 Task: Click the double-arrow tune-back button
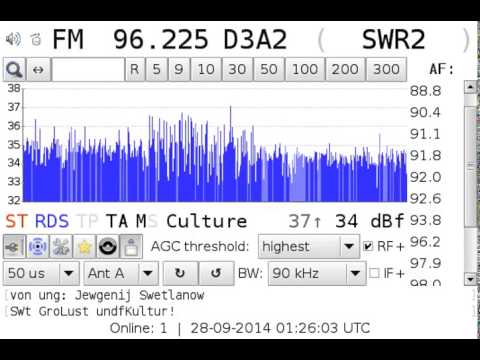[39, 69]
